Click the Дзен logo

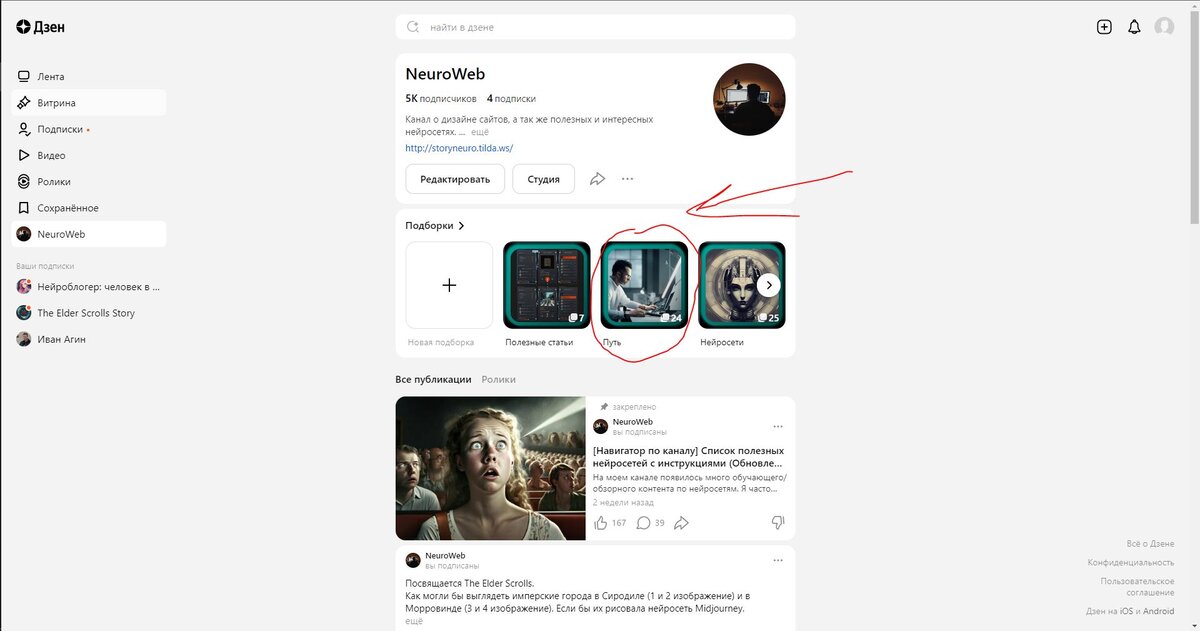(41, 27)
